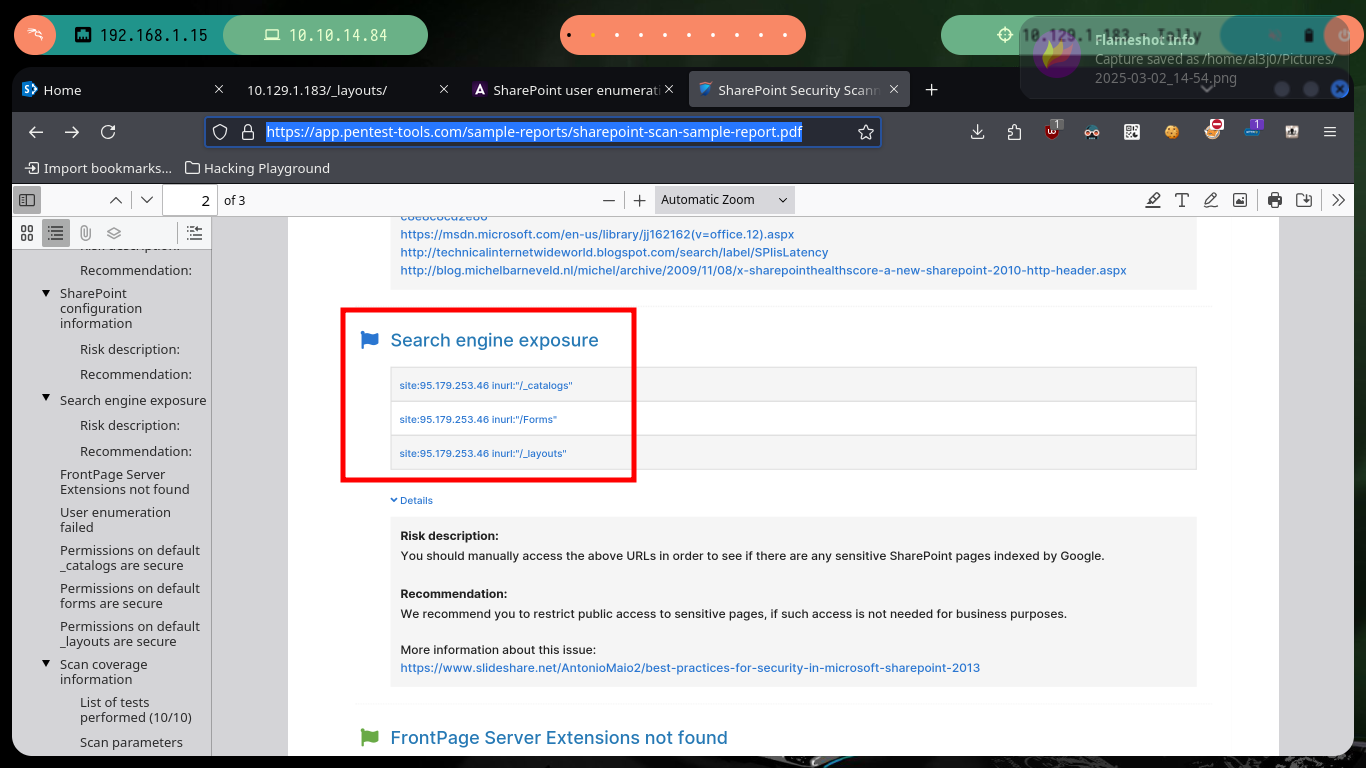Open the msdn.microsoft.com library link
The height and width of the screenshot is (768, 1366).
(597, 234)
